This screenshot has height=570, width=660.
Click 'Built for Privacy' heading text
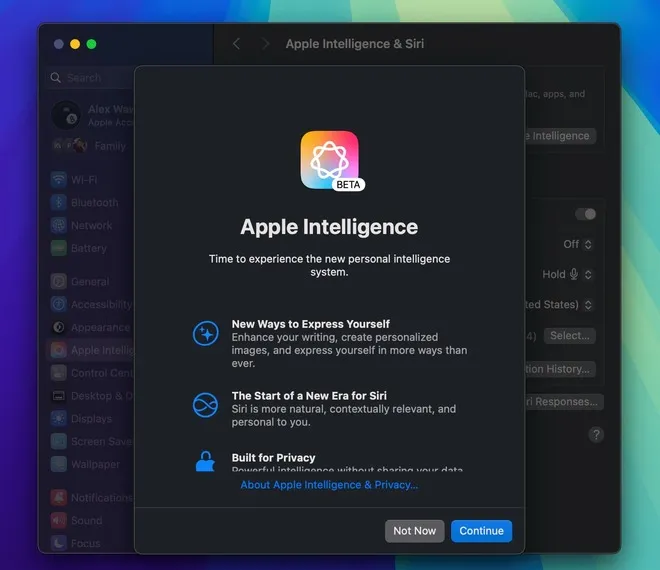click(273, 458)
